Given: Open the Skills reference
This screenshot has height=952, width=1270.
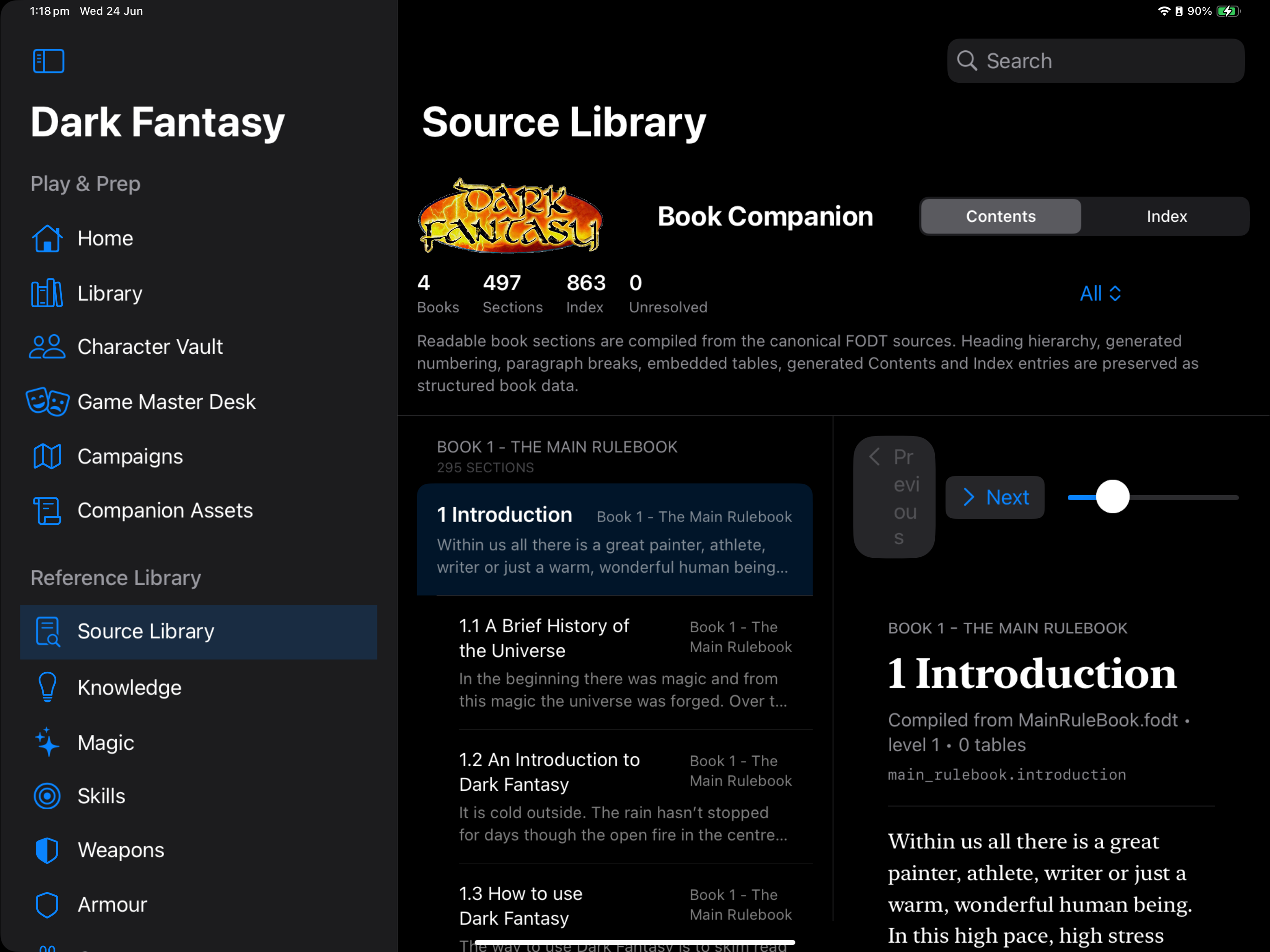Looking at the screenshot, I should coord(198,796).
